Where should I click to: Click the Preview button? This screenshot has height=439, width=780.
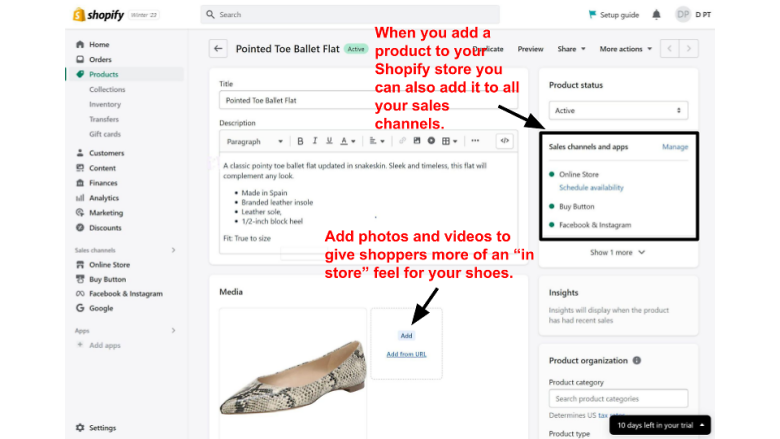pos(530,49)
